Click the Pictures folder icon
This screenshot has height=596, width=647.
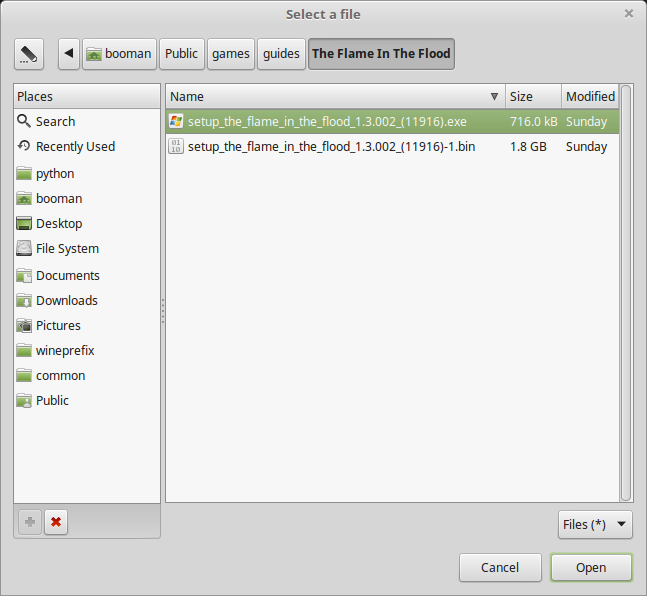[x=24, y=326]
